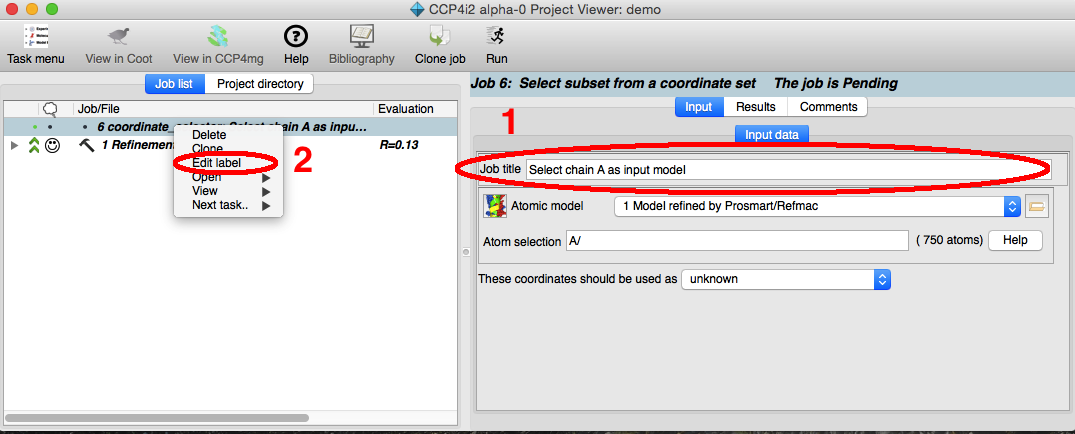The height and width of the screenshot is (434, 1075).
Task: Browse file icon beside Atomic model
Action: click(1036, 207)
